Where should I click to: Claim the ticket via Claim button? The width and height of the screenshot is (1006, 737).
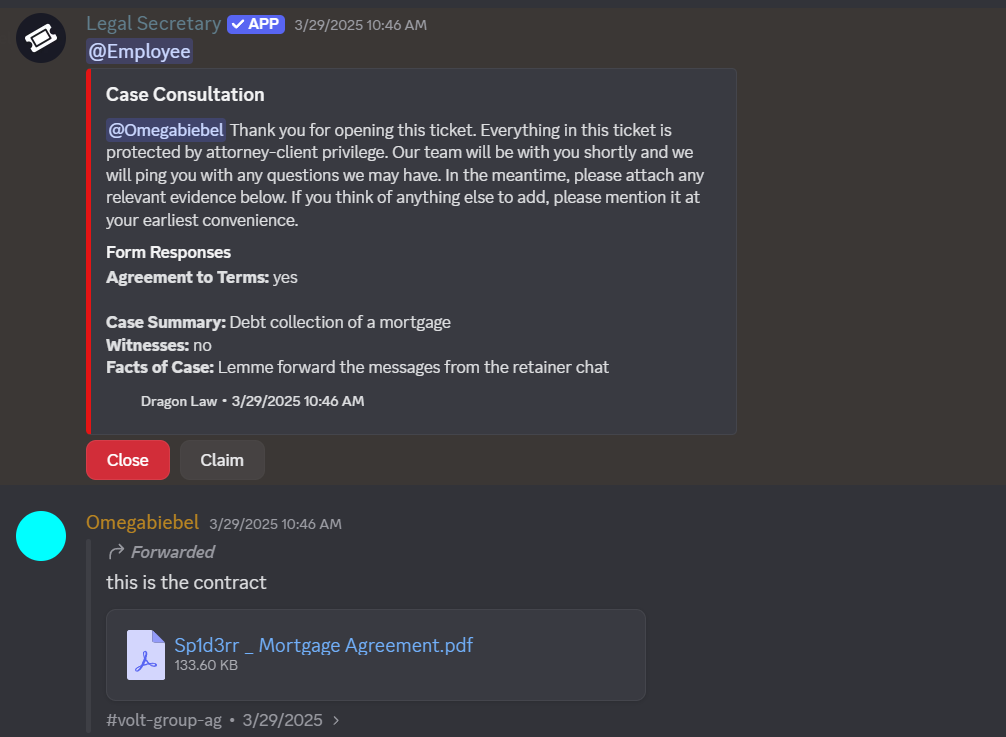click(222, 460)
